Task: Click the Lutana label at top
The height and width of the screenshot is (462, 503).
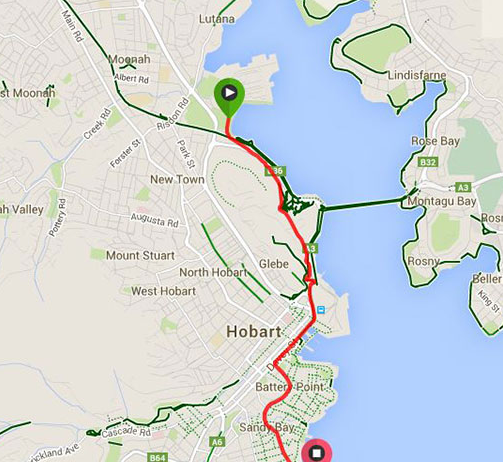Action: click(217, 19)
